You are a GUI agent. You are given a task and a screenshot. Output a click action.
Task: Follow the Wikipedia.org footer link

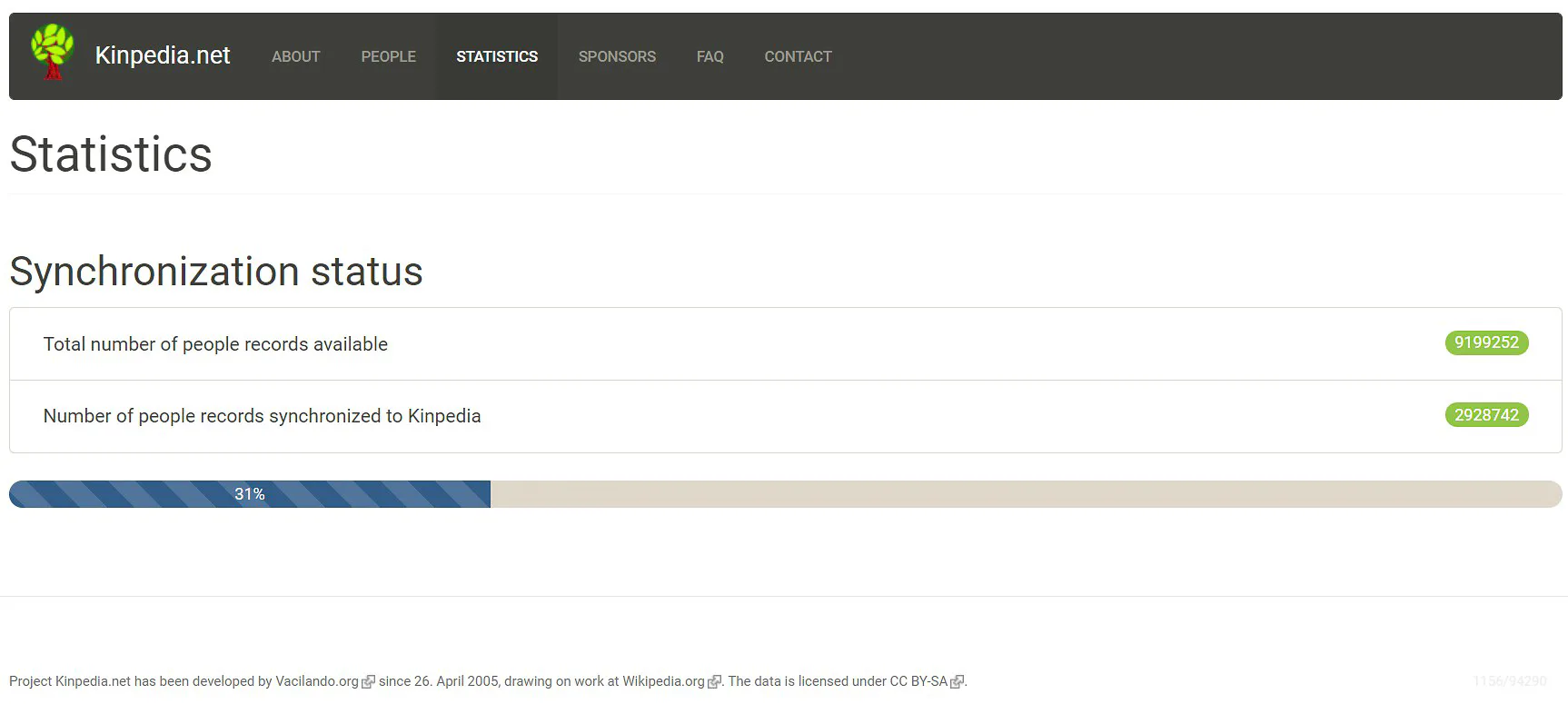[663, 681]
